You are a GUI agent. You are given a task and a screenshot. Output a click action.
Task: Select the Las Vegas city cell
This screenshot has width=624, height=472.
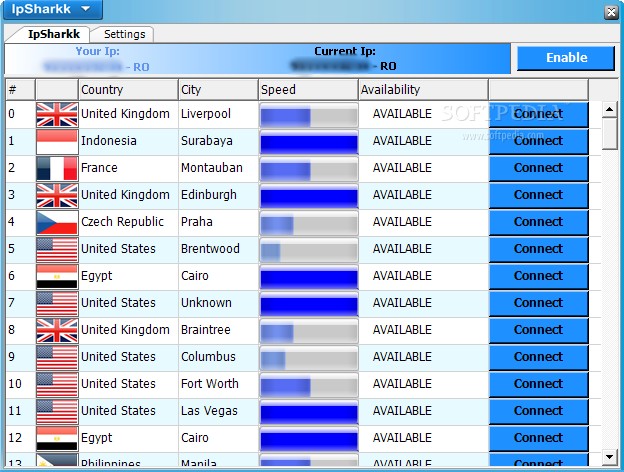tap(218, 411)
